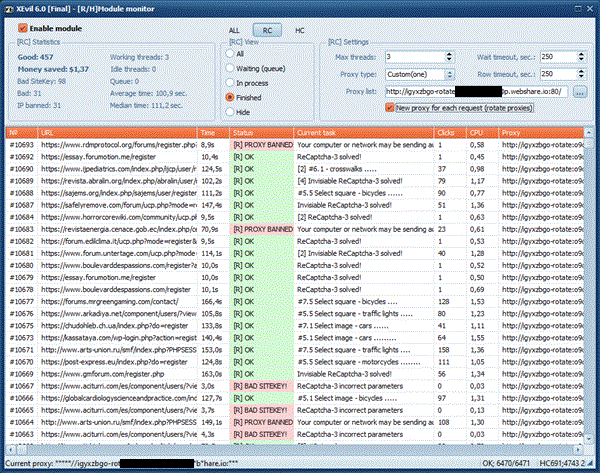Select row #10675 chudohleb.ch.ua

295,326
